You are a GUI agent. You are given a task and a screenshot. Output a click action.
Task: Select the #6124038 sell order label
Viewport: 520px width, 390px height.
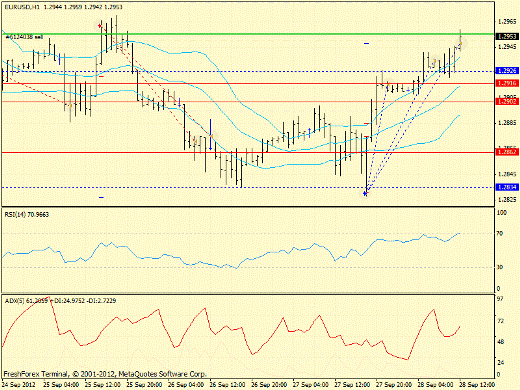point(24,37)
